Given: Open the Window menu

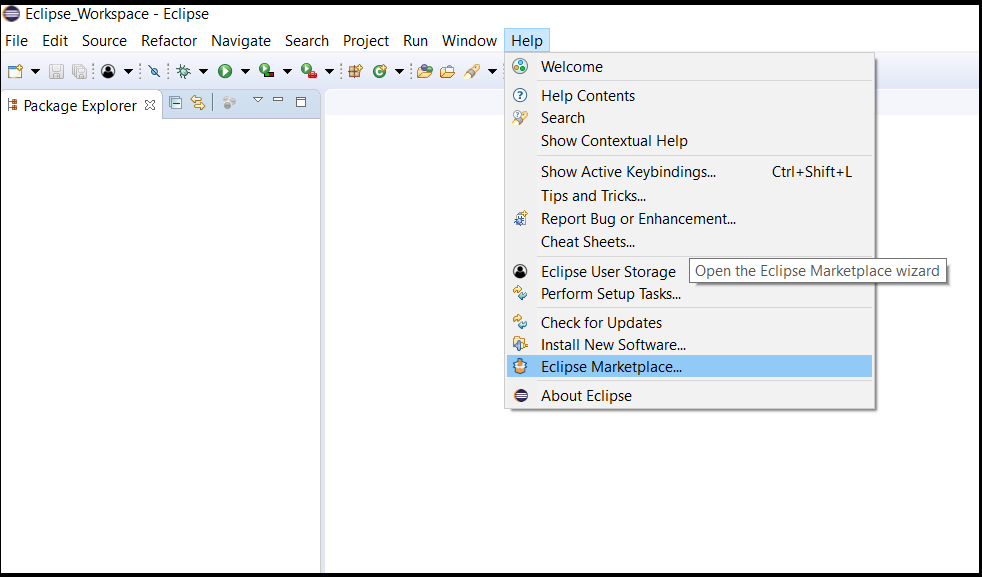Looking at the screenshot, I should [469, 41].
